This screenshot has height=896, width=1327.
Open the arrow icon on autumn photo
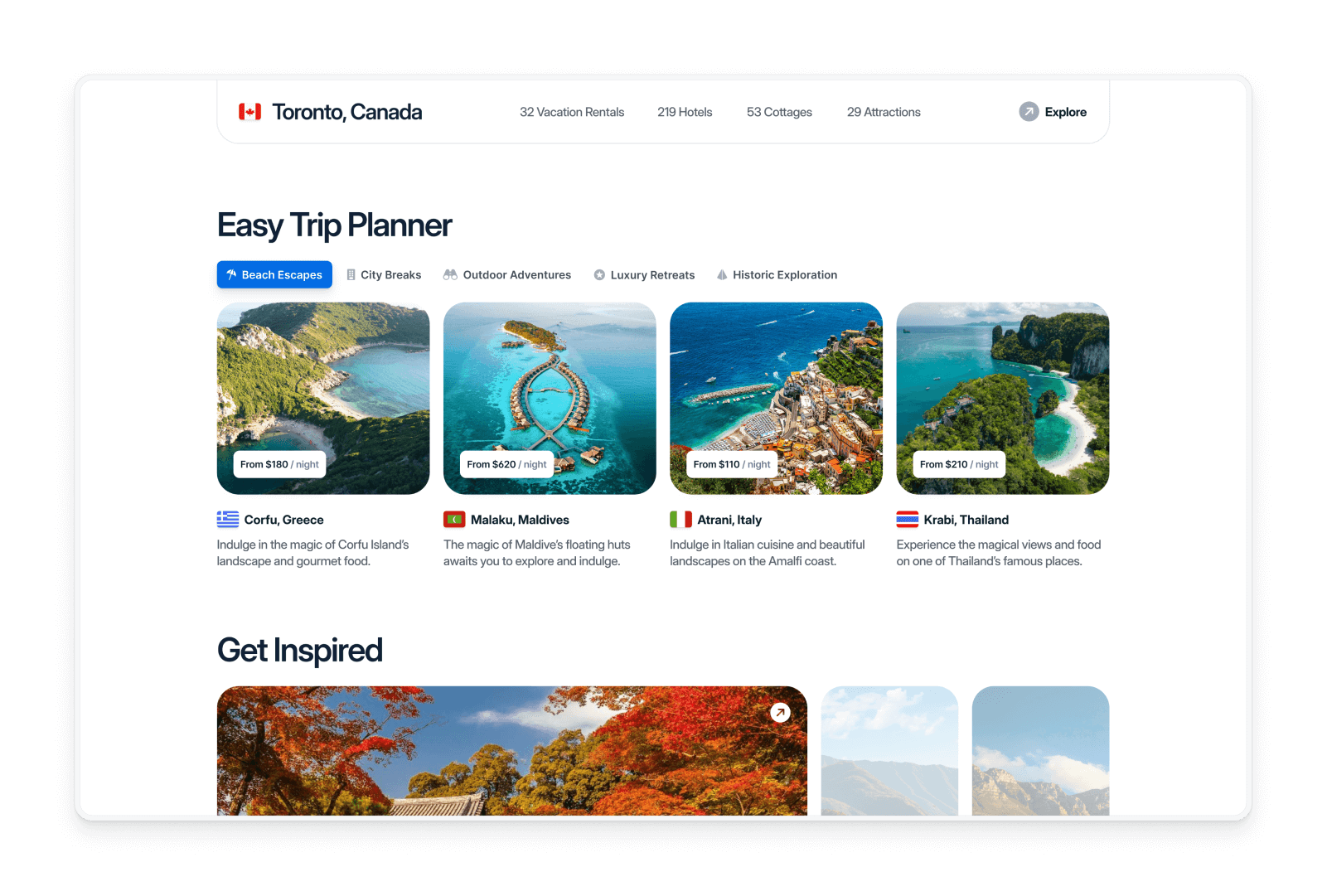coord(780,712)
